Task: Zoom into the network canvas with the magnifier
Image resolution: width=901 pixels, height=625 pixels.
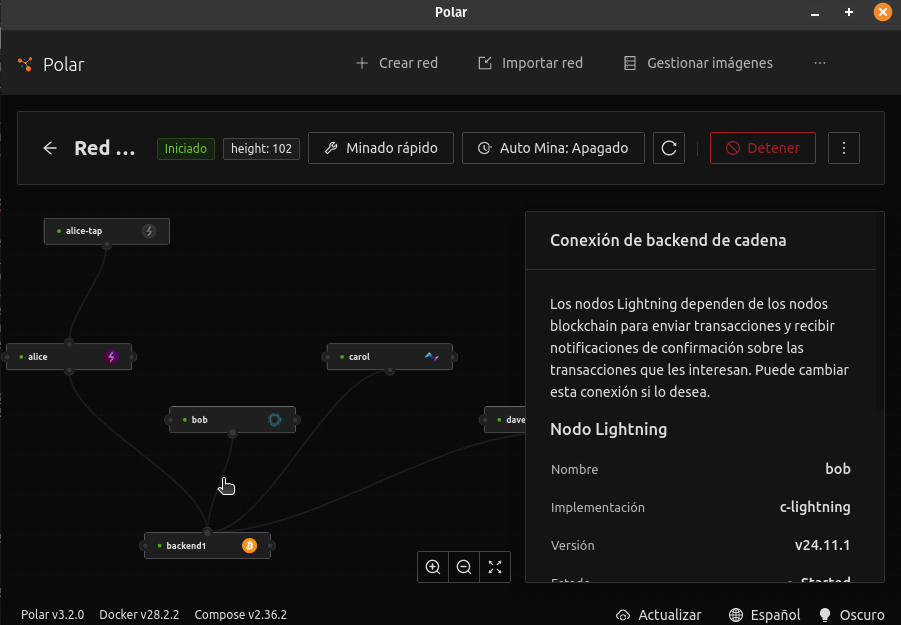Action: pos(433,567)
